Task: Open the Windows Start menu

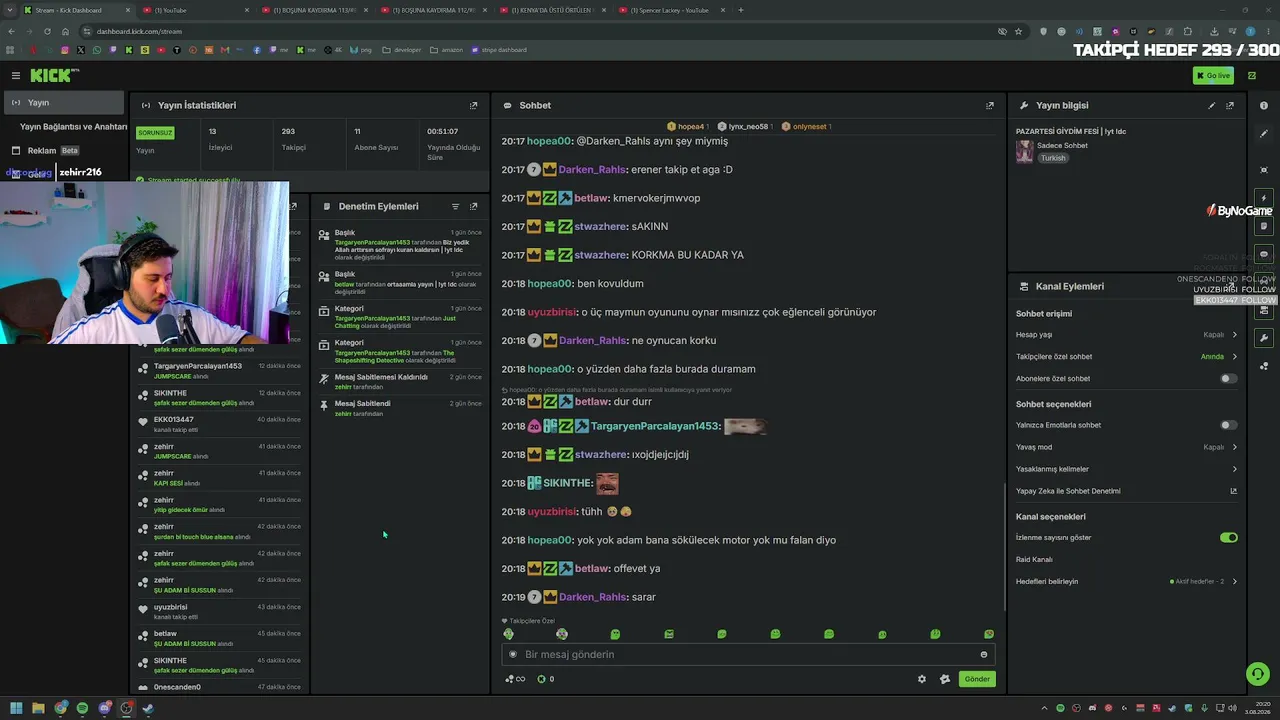Action: tap(15, 708)
